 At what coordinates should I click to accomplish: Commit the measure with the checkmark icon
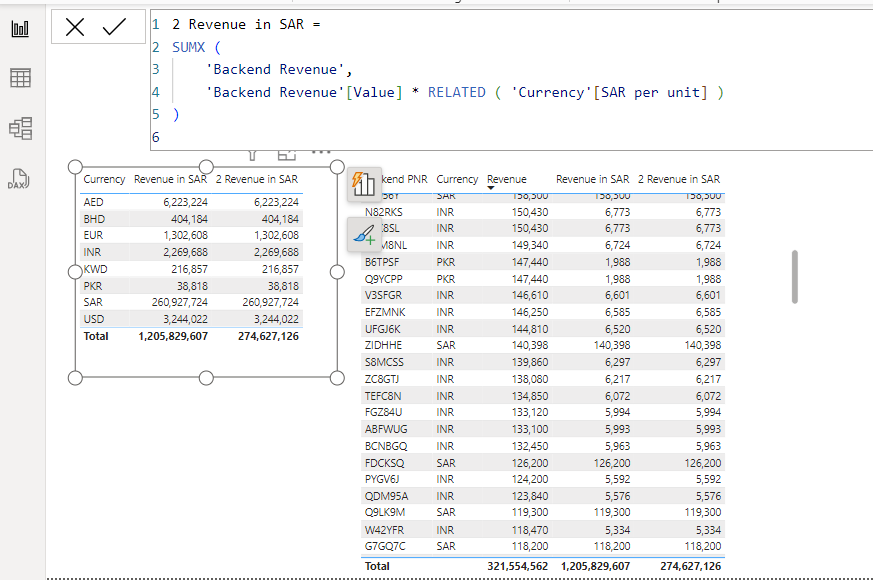[x=114, y=27]
